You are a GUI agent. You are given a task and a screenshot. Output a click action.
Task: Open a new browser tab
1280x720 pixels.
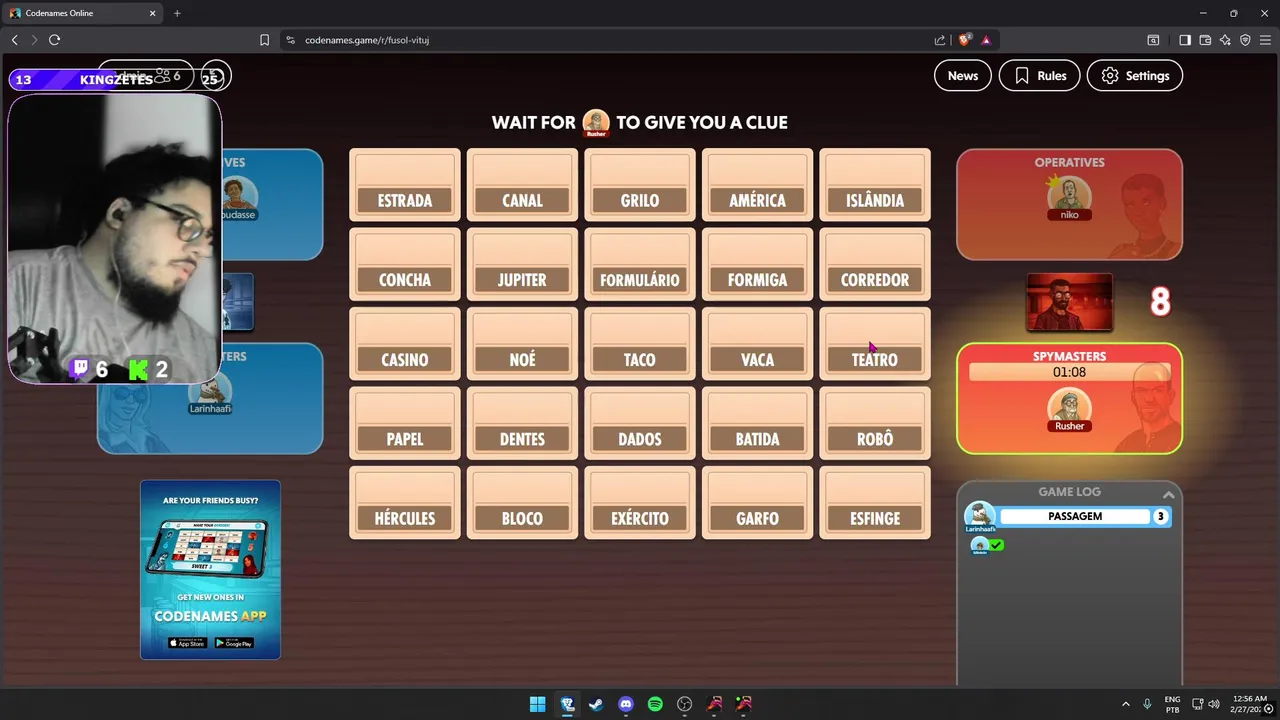(x=177, y=13)
